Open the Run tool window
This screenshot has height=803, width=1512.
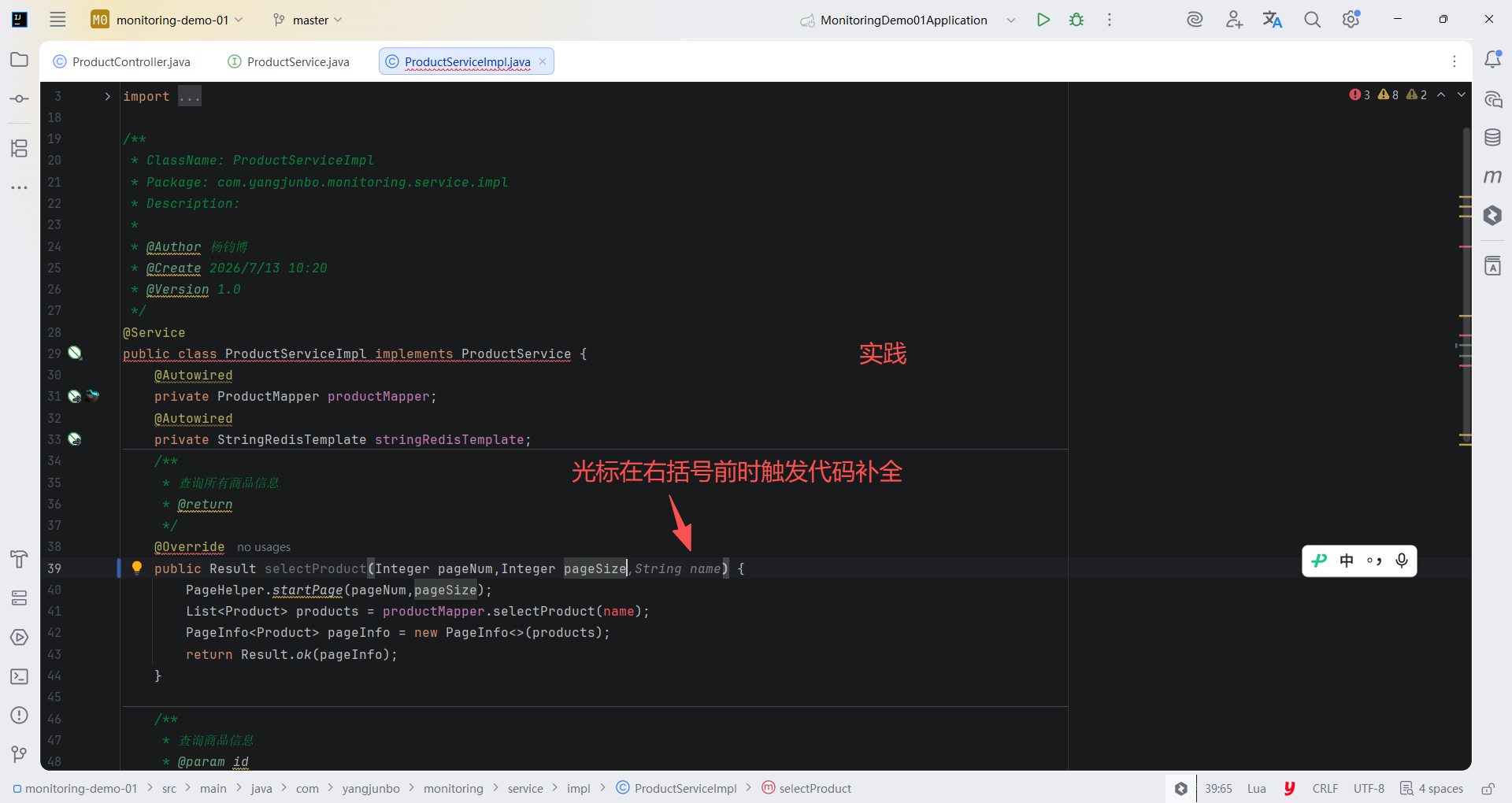[20, 638]
